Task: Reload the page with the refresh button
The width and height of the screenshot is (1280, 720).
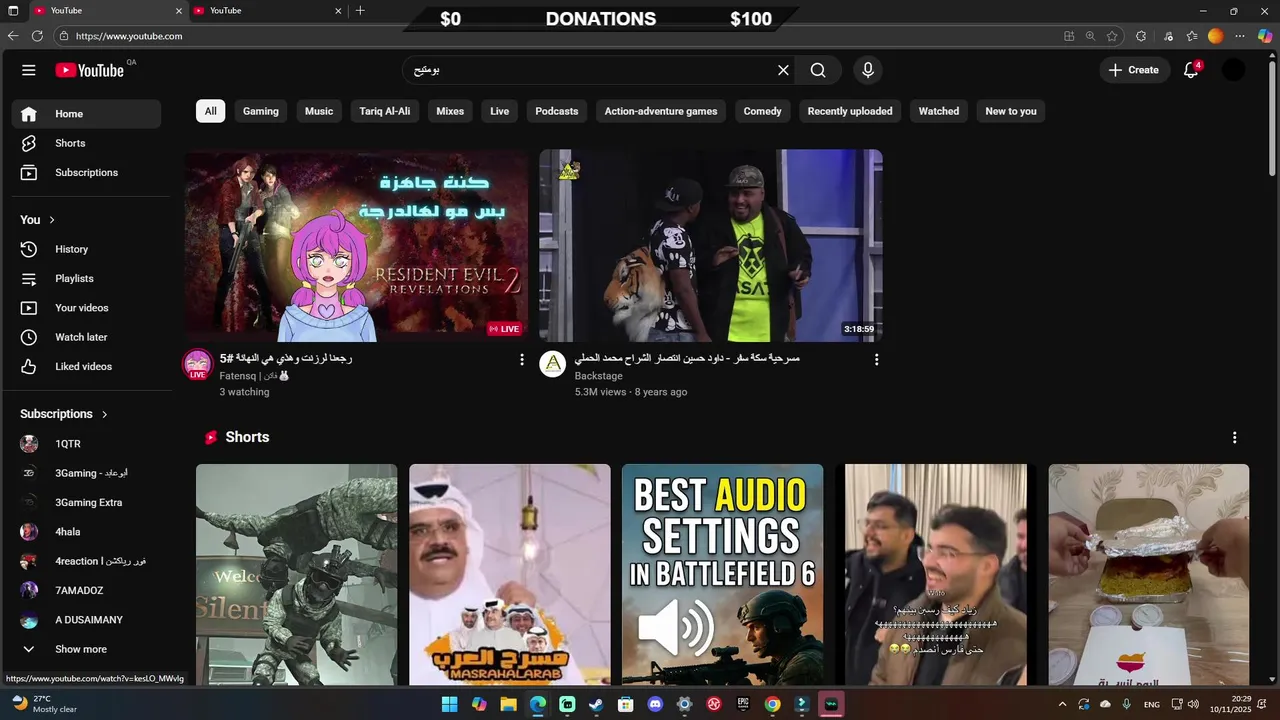Action: [37, 36]
